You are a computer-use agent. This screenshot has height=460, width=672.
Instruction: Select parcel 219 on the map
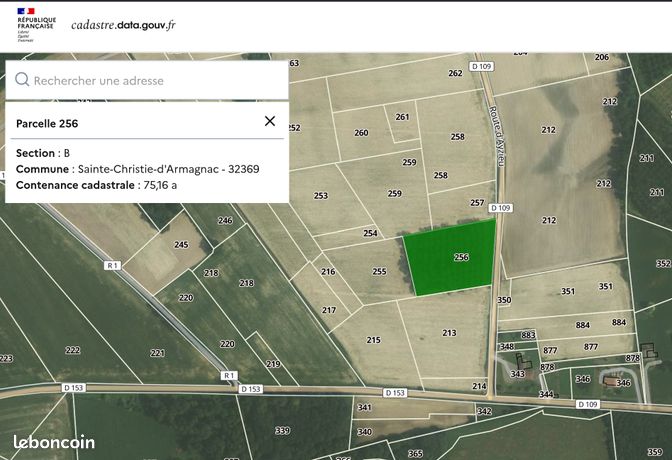(x=273, y=364)
